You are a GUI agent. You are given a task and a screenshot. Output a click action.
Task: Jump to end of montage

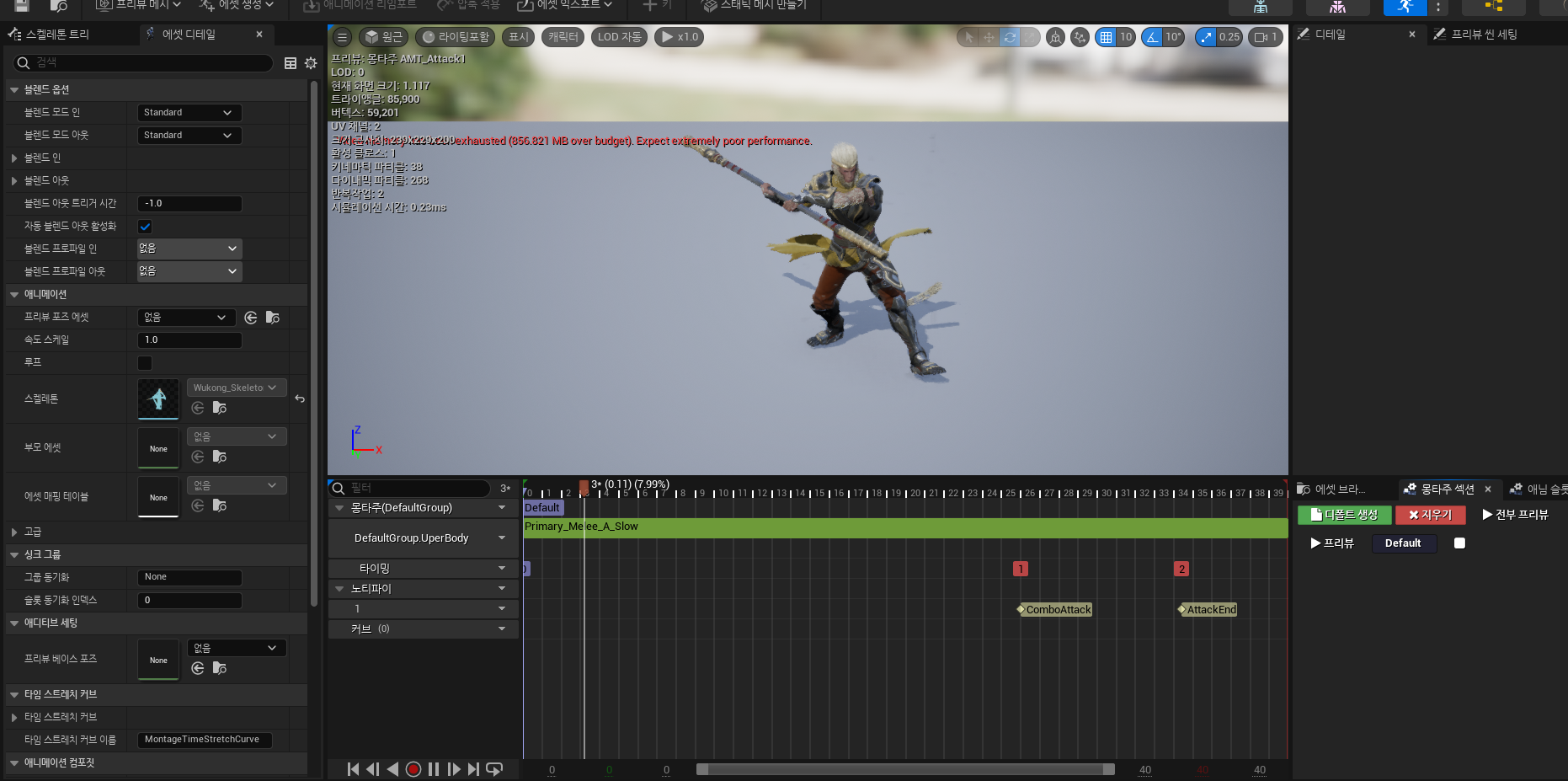coord(473,769)
